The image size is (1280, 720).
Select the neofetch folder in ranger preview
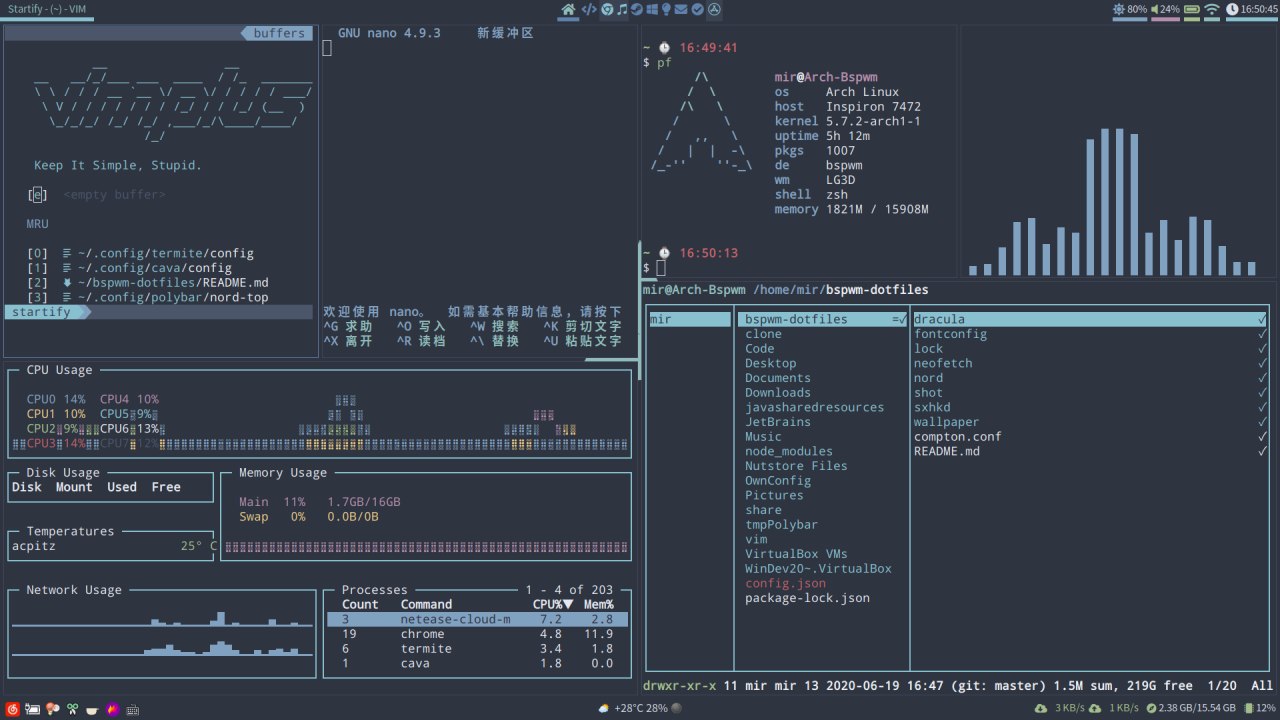pyautogui.click(x=943, y=363)
